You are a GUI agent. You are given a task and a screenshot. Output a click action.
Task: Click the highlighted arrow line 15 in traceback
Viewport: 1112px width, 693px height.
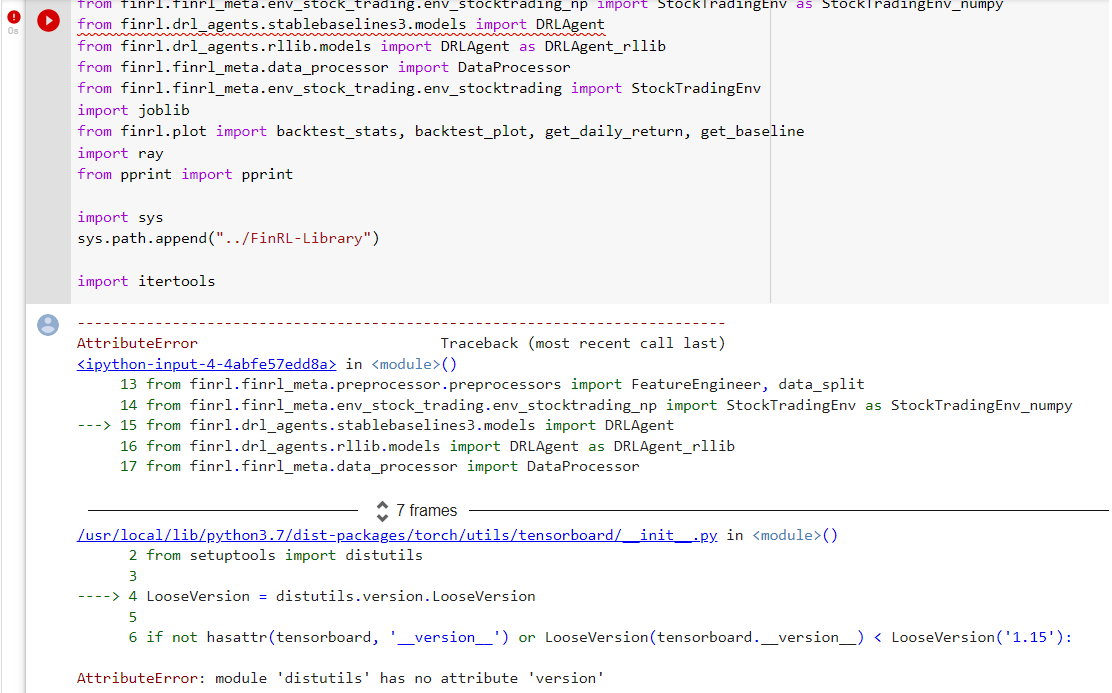380,425
